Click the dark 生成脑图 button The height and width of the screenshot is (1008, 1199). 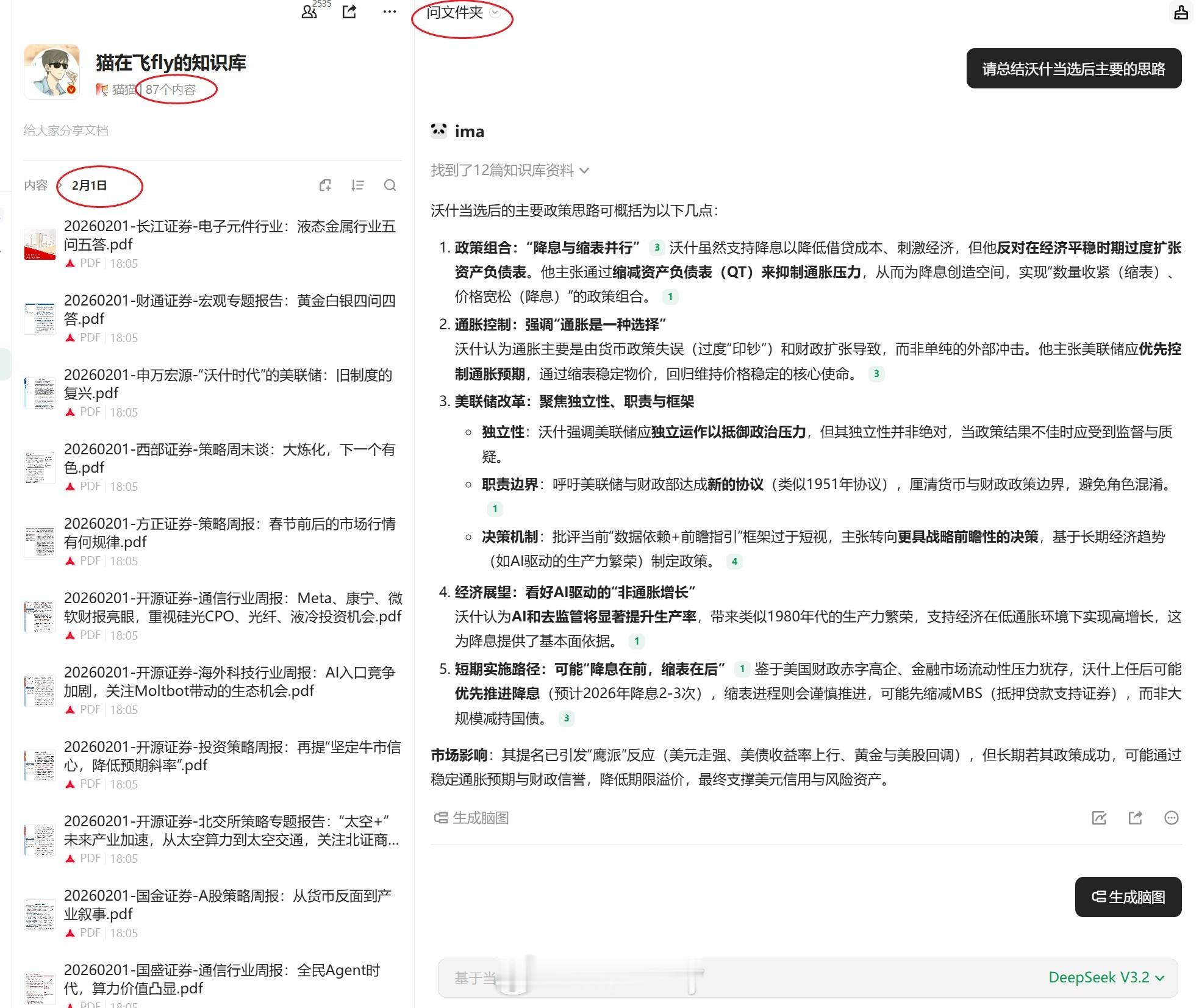coord(1128,897)
